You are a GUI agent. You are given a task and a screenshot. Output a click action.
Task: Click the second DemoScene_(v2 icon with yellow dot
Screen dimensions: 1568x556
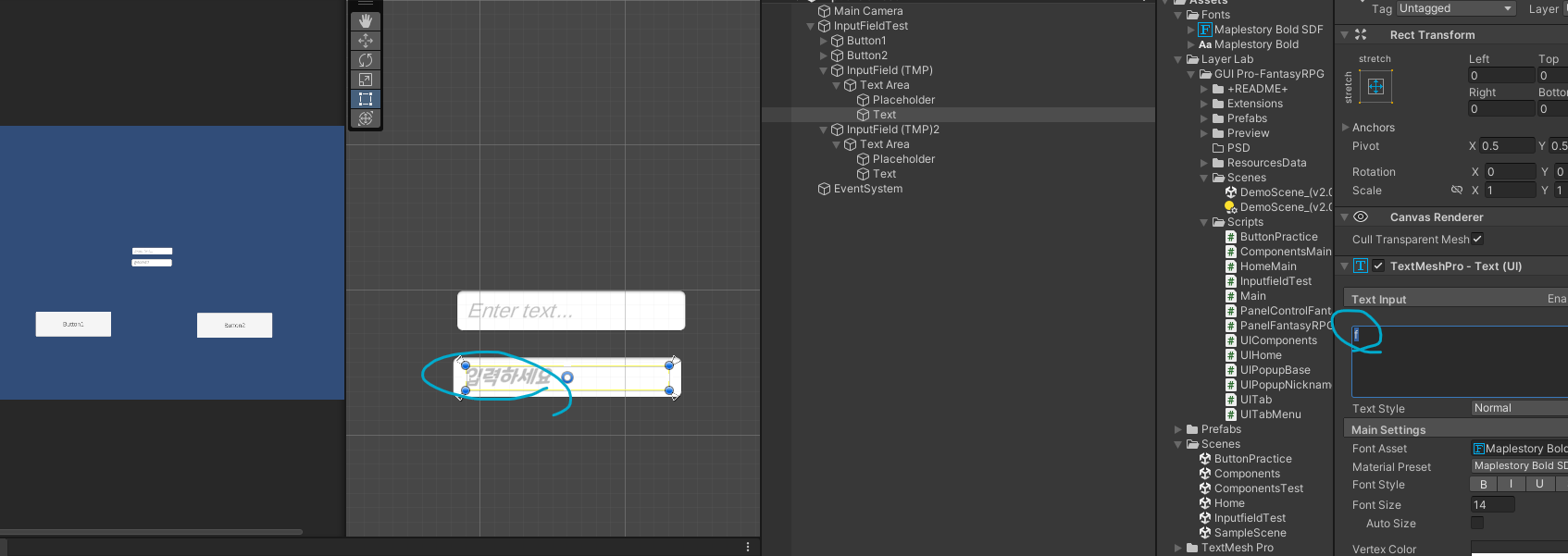coord(1231,207)
